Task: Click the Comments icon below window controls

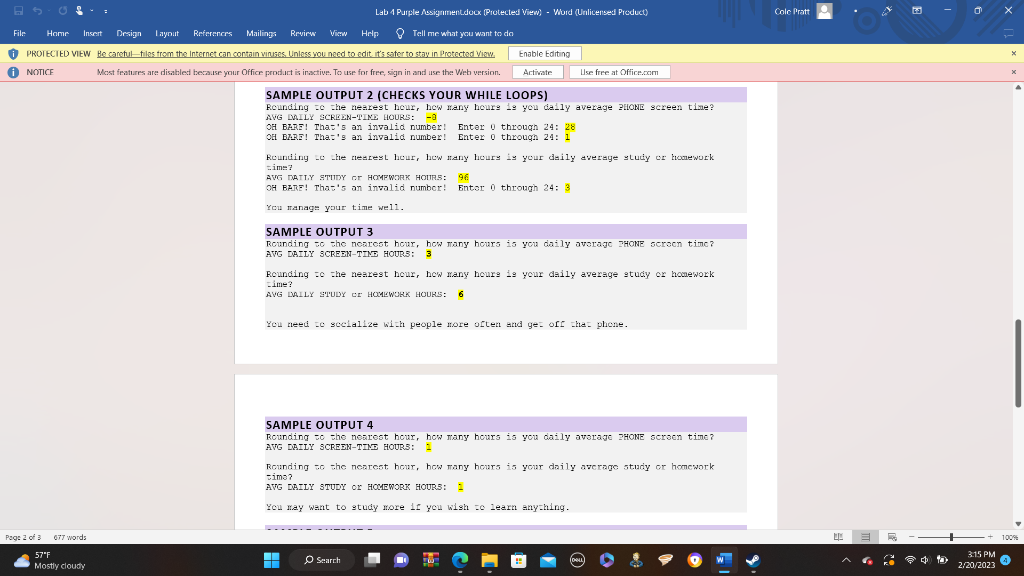Action: 1008,33
